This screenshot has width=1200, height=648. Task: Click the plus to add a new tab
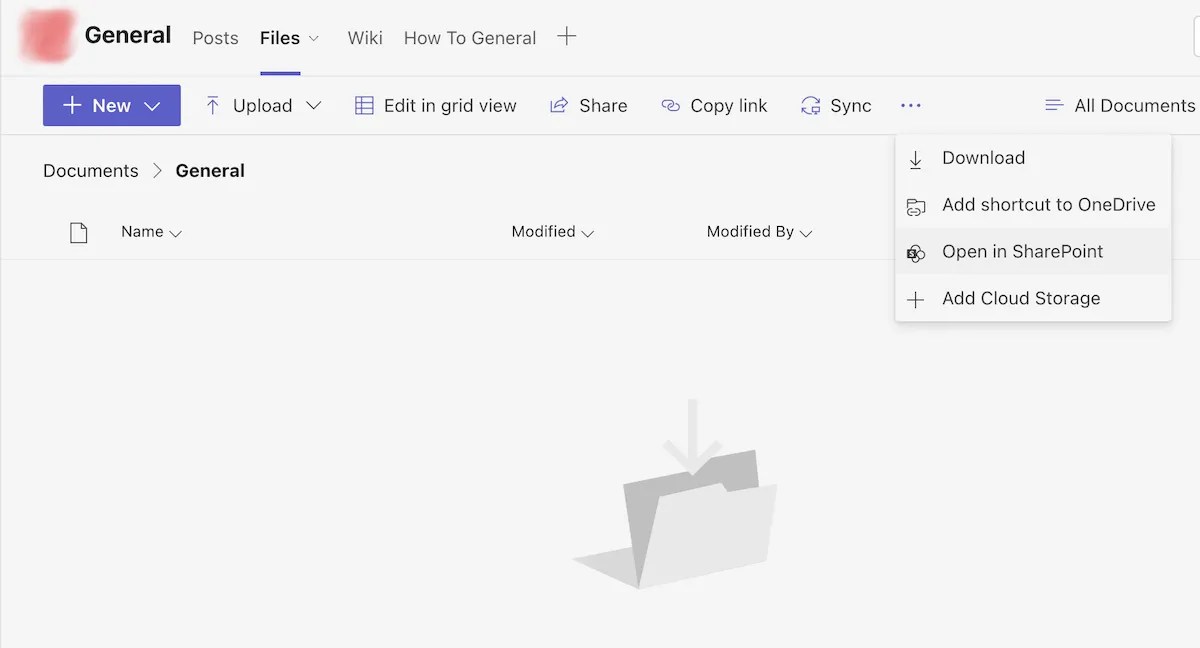[x=567, y=36]
